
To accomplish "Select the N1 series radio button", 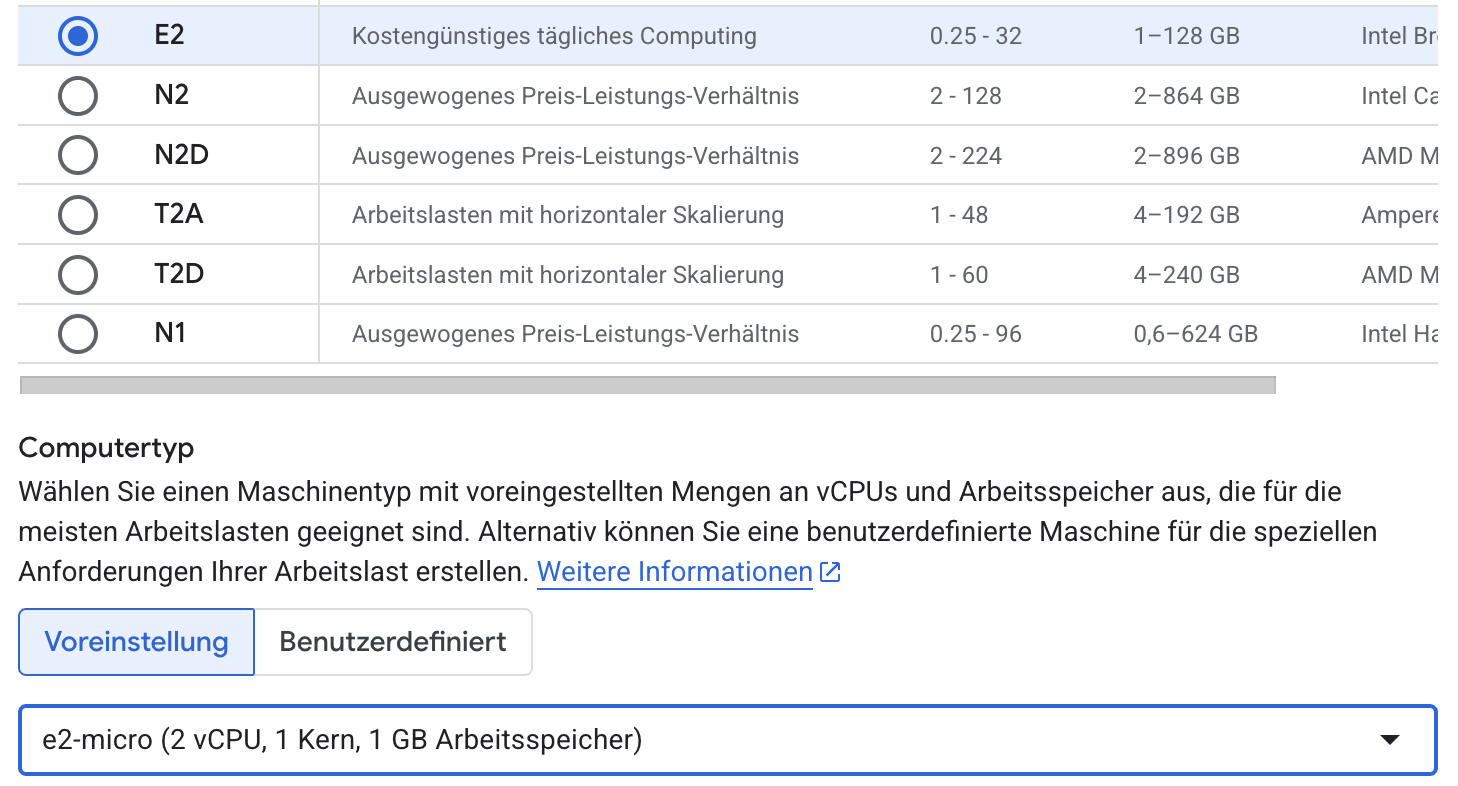I will click(x=78, y=334).
